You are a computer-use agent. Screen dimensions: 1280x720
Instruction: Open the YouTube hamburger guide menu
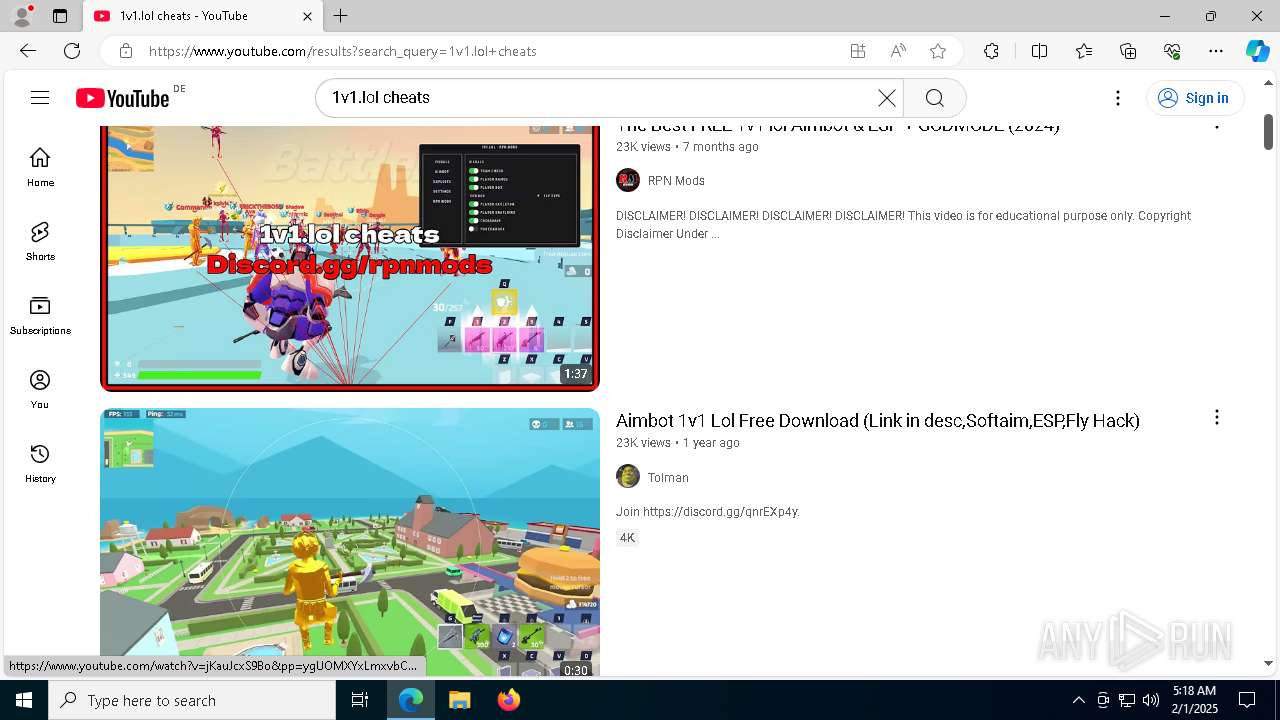pyautogui.click(x=40, y=97)
